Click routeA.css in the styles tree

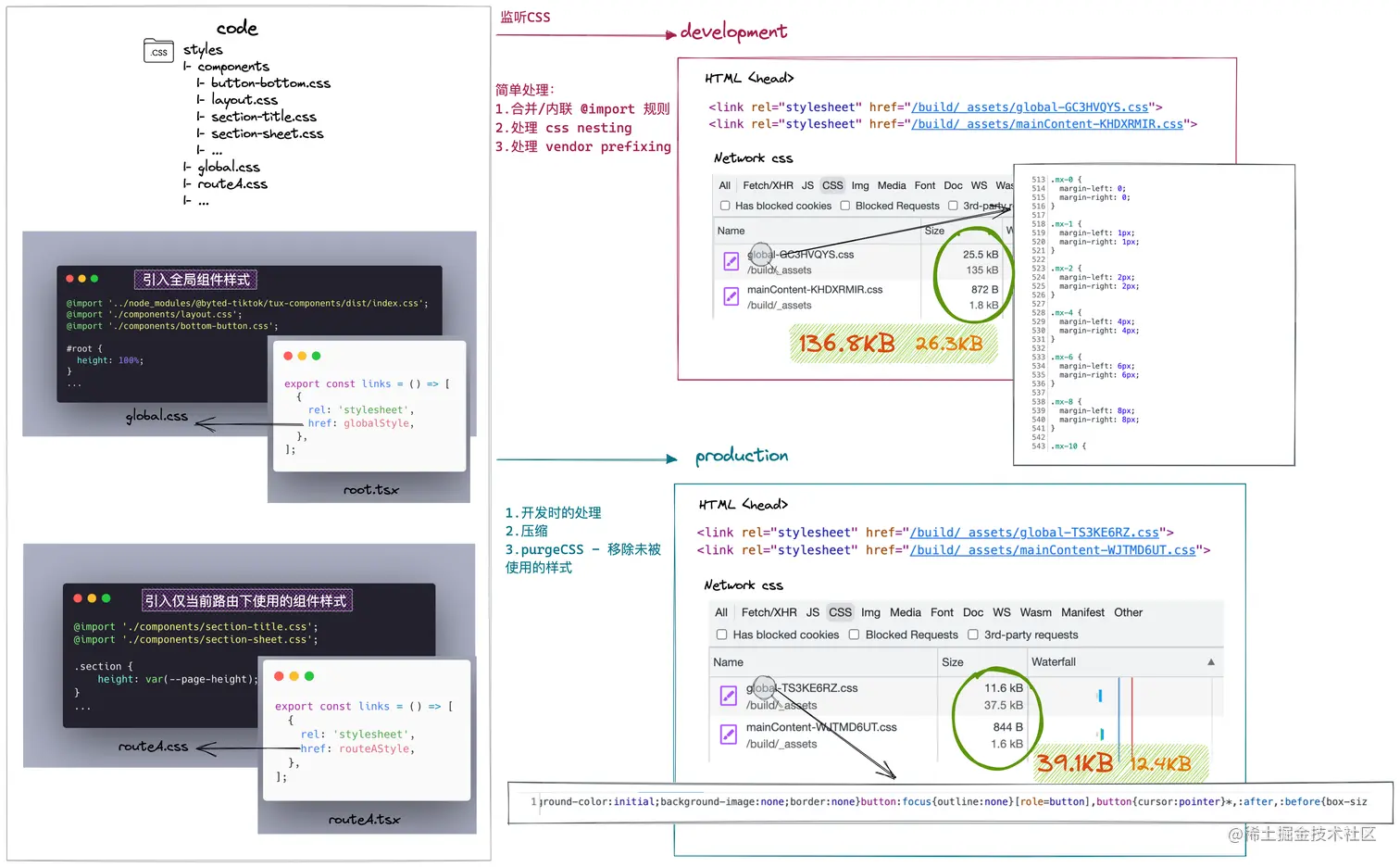point(232,184)
